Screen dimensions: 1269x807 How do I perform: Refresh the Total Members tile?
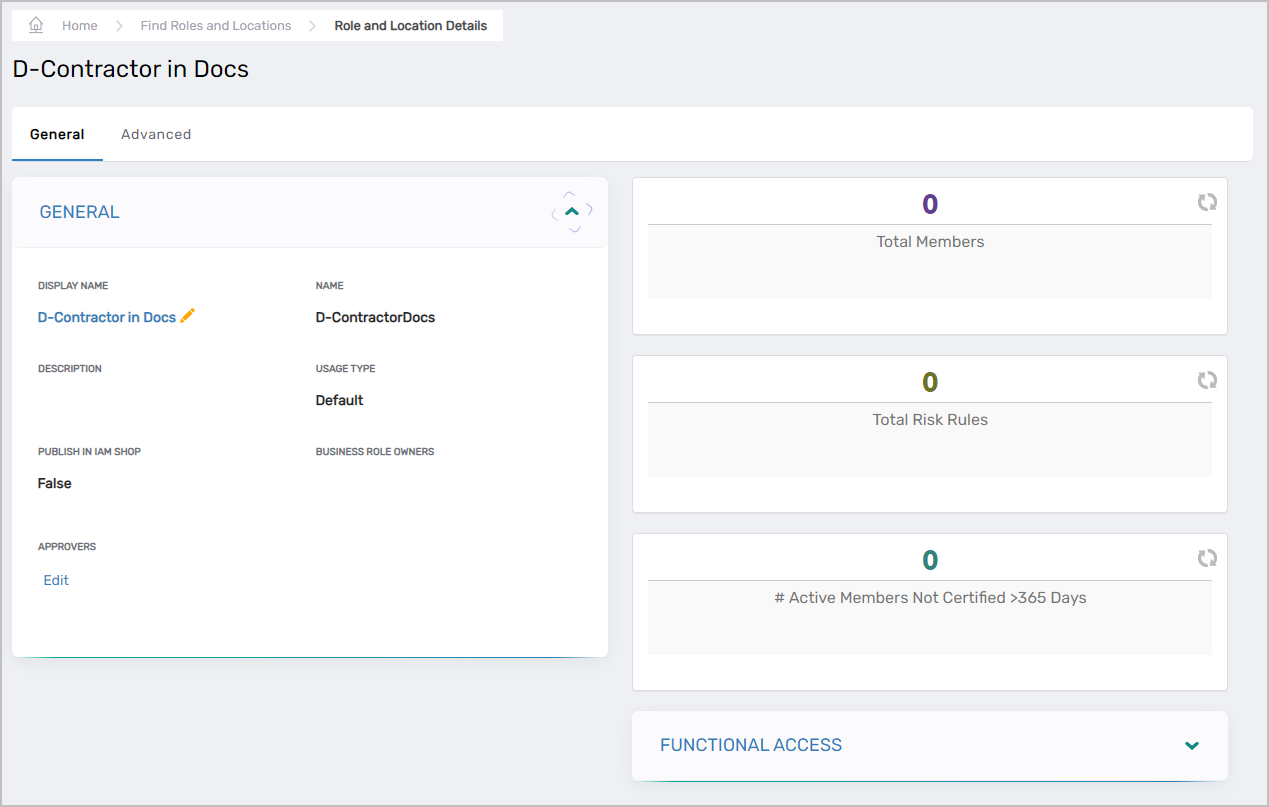coord(1207,202)
